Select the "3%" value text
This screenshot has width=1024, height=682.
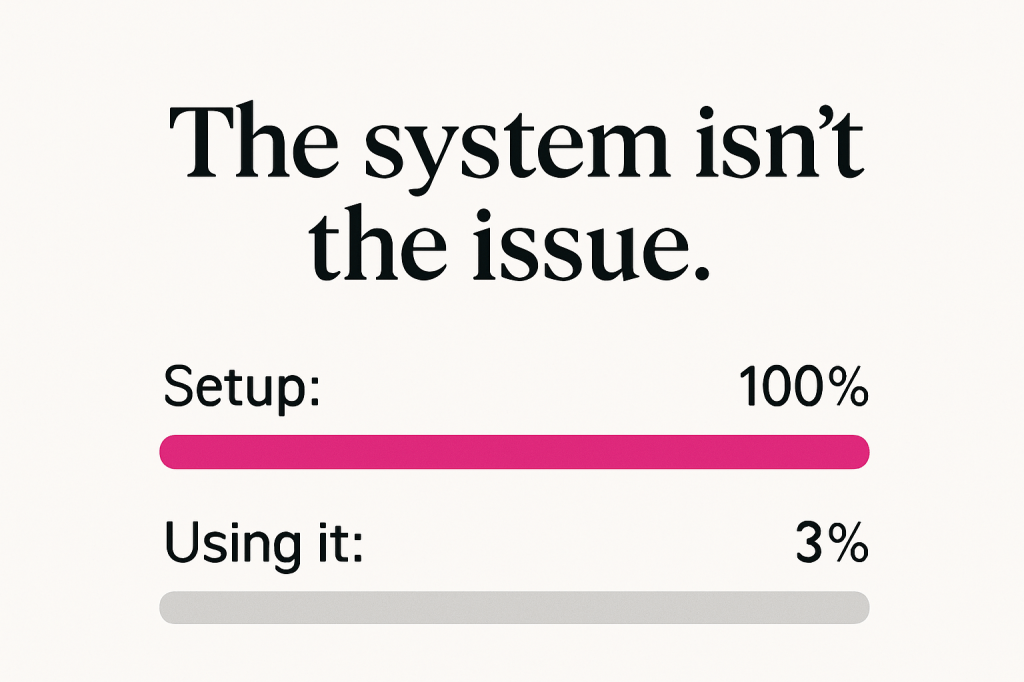click(x=831, y=543)
